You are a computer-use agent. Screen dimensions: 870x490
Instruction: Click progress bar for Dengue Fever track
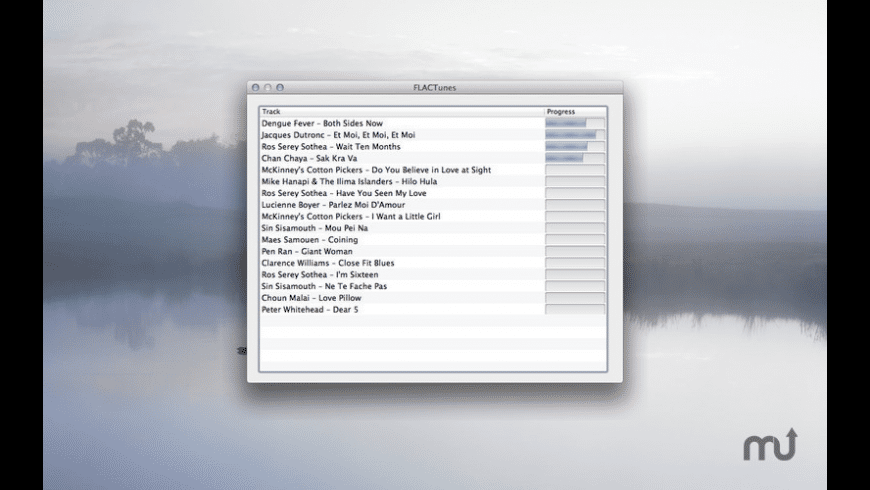pyautogui.click(x=575, y=123)
